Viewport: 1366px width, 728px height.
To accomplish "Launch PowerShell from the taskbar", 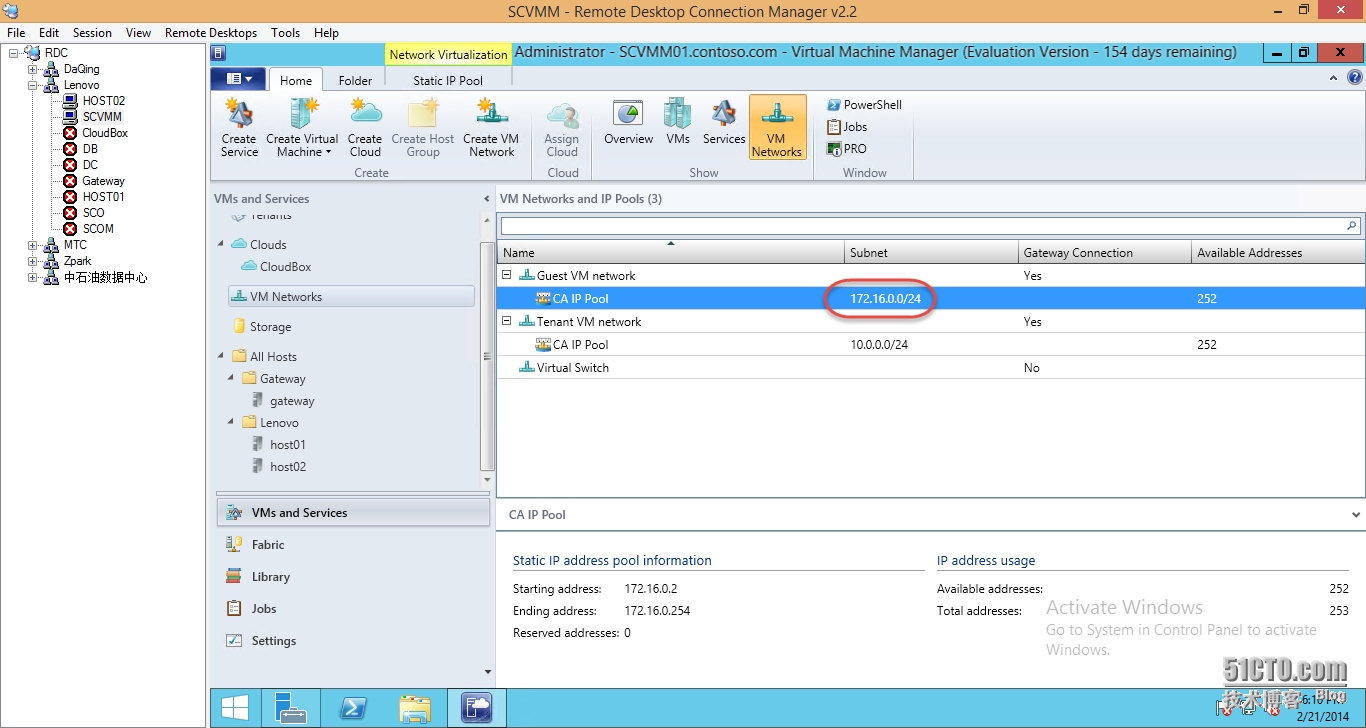I will (352, 708).
